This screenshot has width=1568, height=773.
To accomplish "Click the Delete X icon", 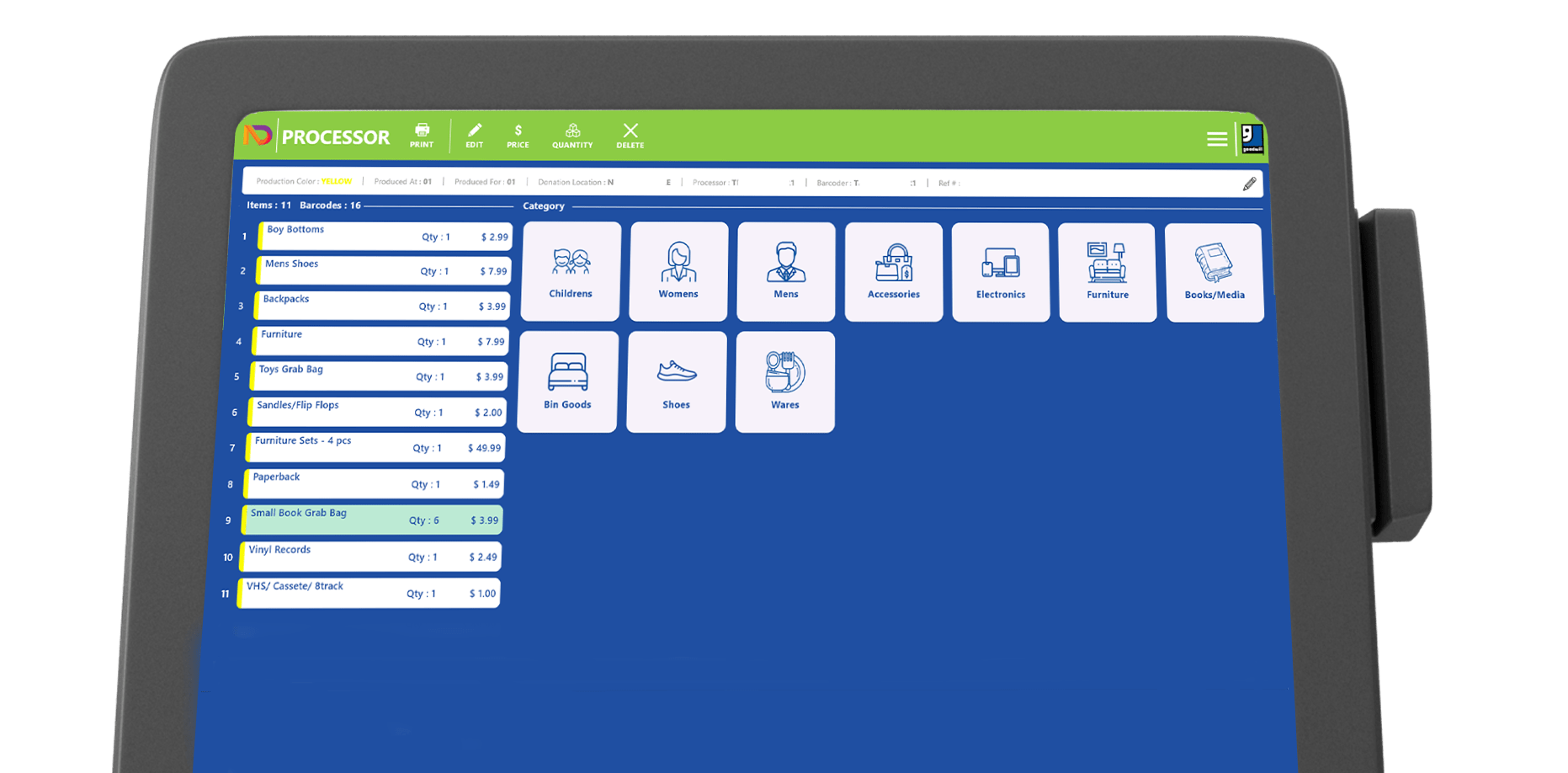I will pyautogui.click(x=630, y=136).
